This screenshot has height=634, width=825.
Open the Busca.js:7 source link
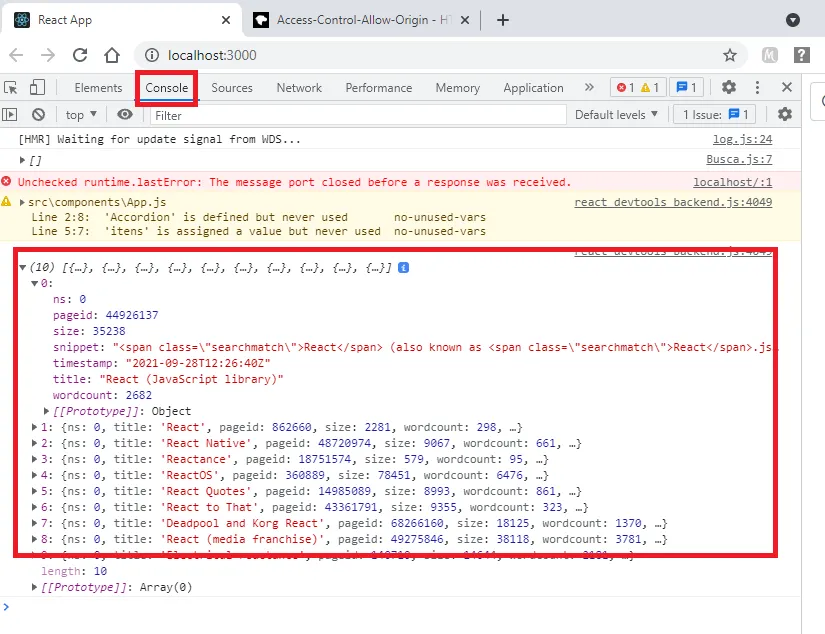(739, 159)
